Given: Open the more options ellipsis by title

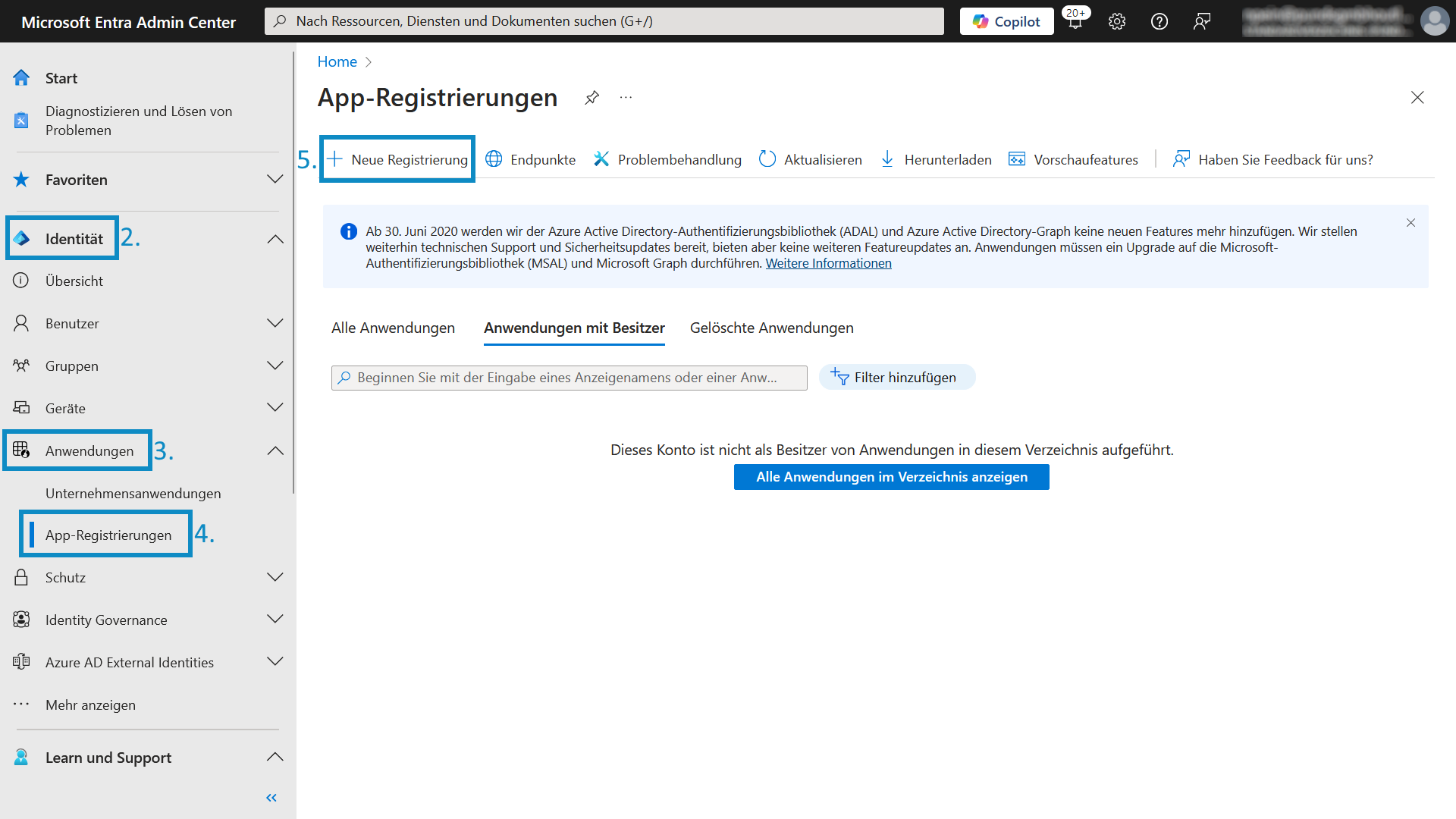Looking at the screenshot, I should [x=626, y=98].
